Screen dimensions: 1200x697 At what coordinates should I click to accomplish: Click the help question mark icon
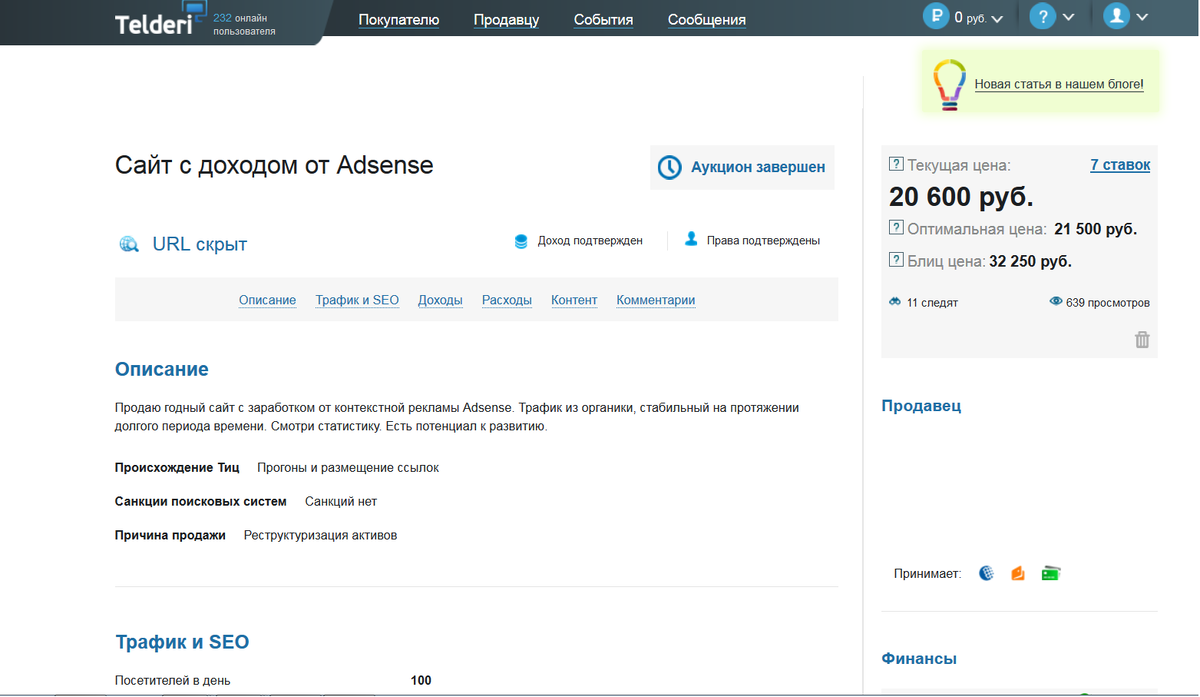pyautogui.click(x=1043, y=16)
